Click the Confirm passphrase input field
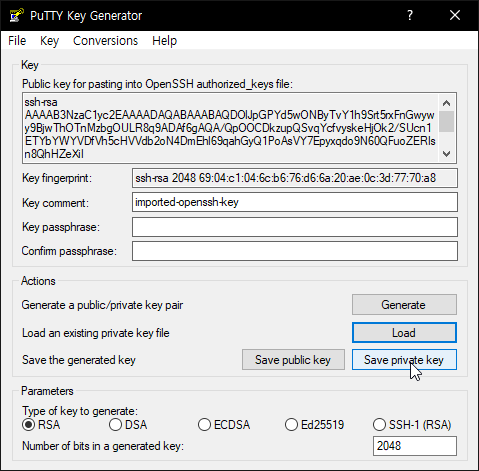This screenshot has width=479, height=471. 295,251
